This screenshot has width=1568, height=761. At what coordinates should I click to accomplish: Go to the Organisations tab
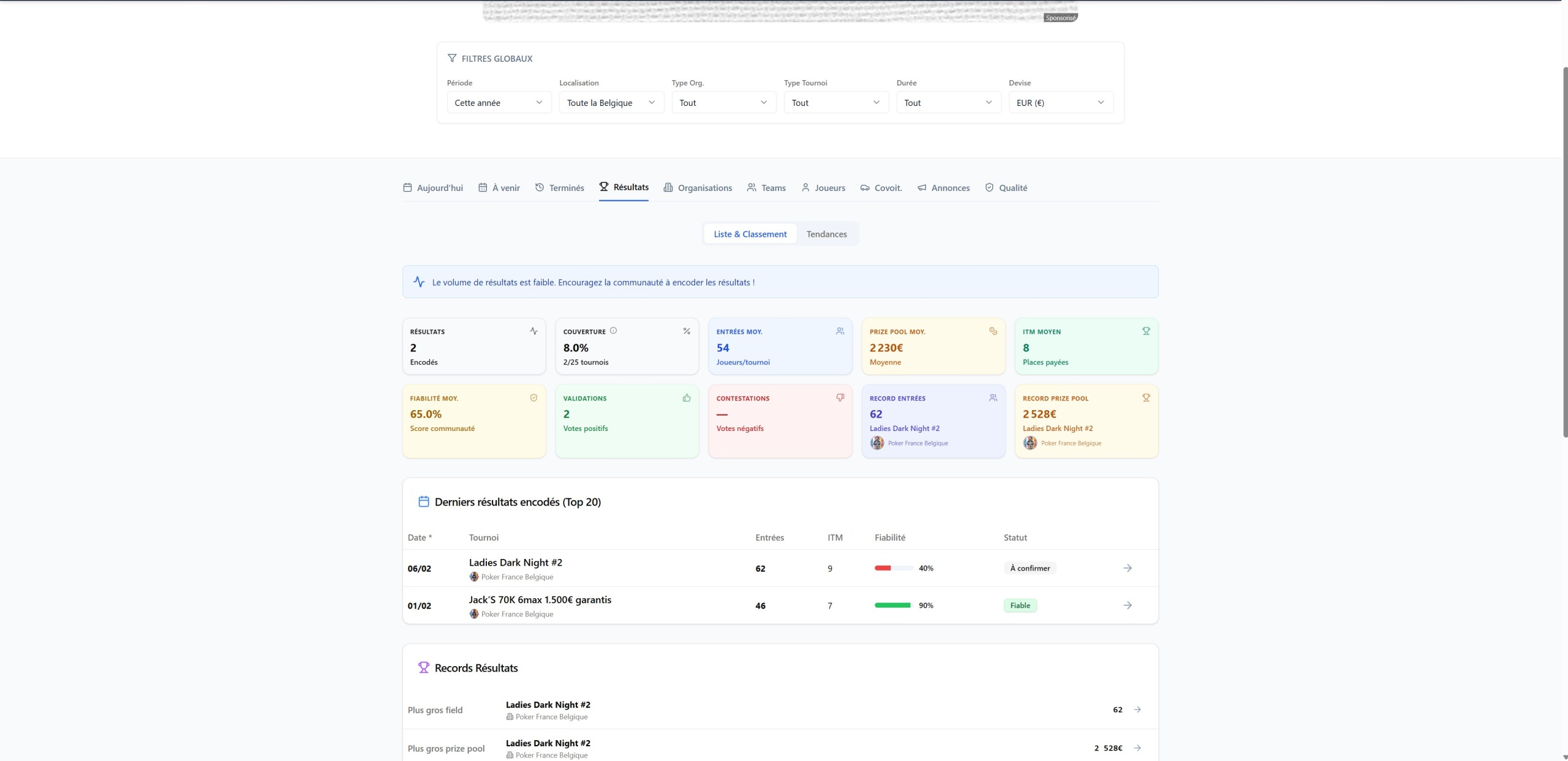pyautogui.click(x=698, y=188)
